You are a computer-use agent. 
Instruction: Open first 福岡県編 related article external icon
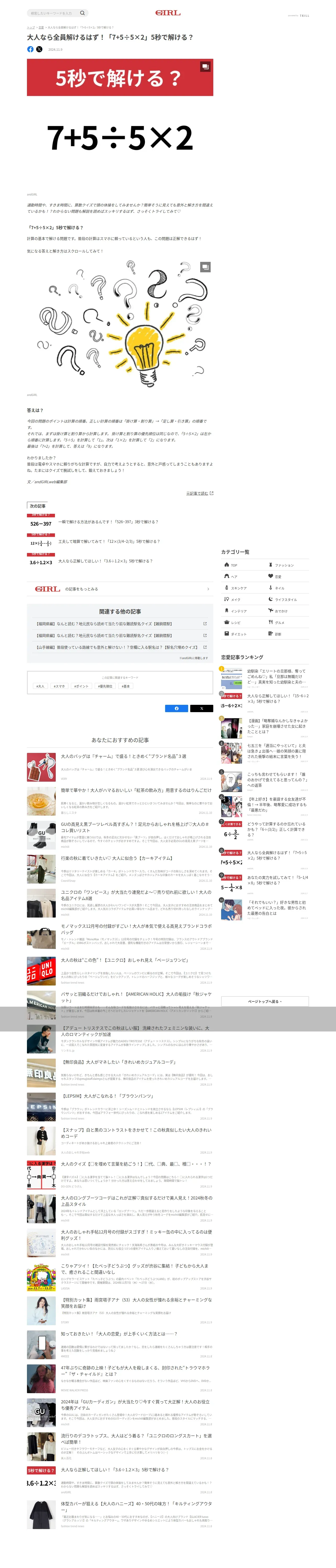click(205, 624)
